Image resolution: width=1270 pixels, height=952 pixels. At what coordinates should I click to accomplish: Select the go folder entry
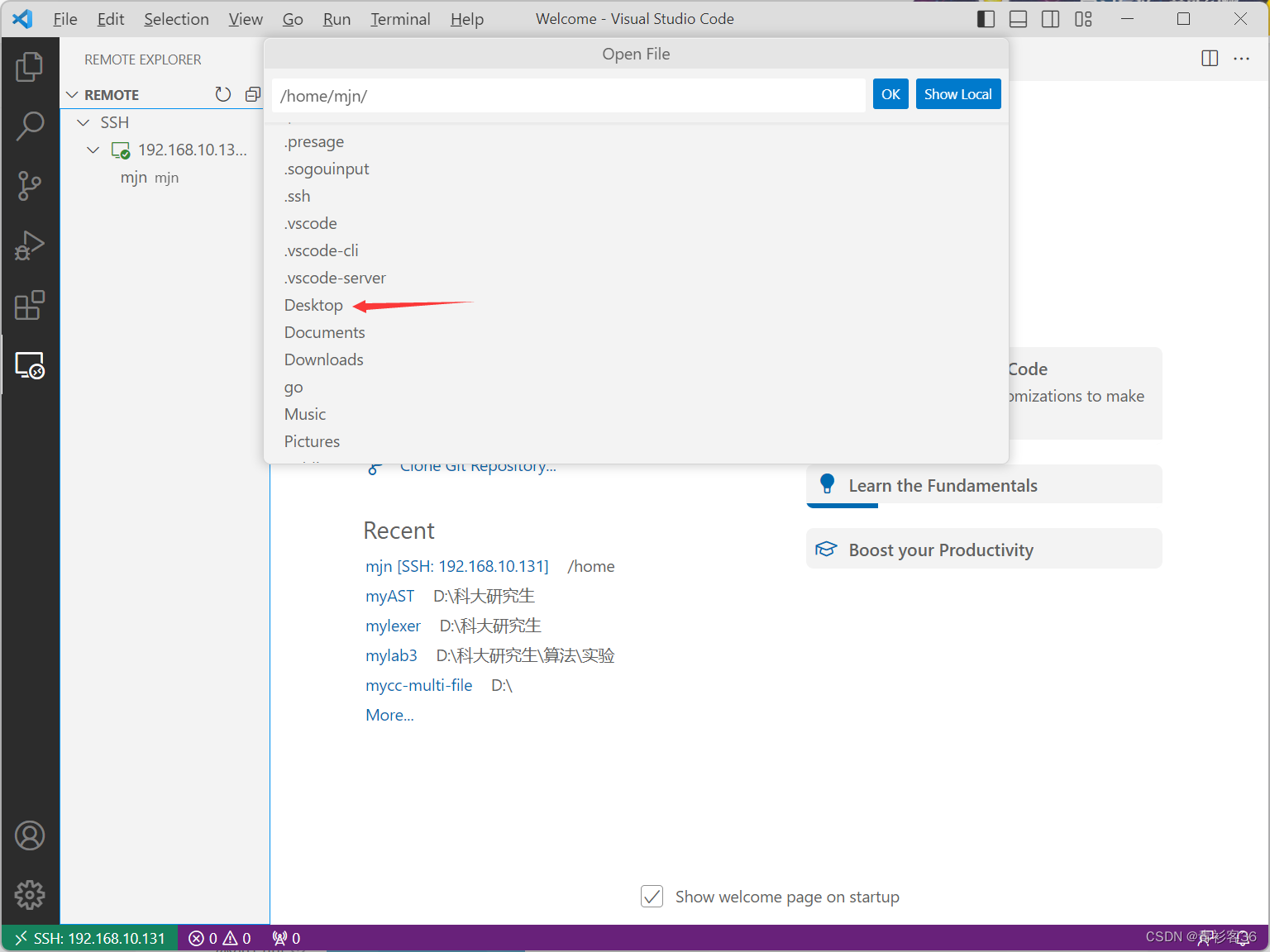pyautogui.click(x=636, y=387)
